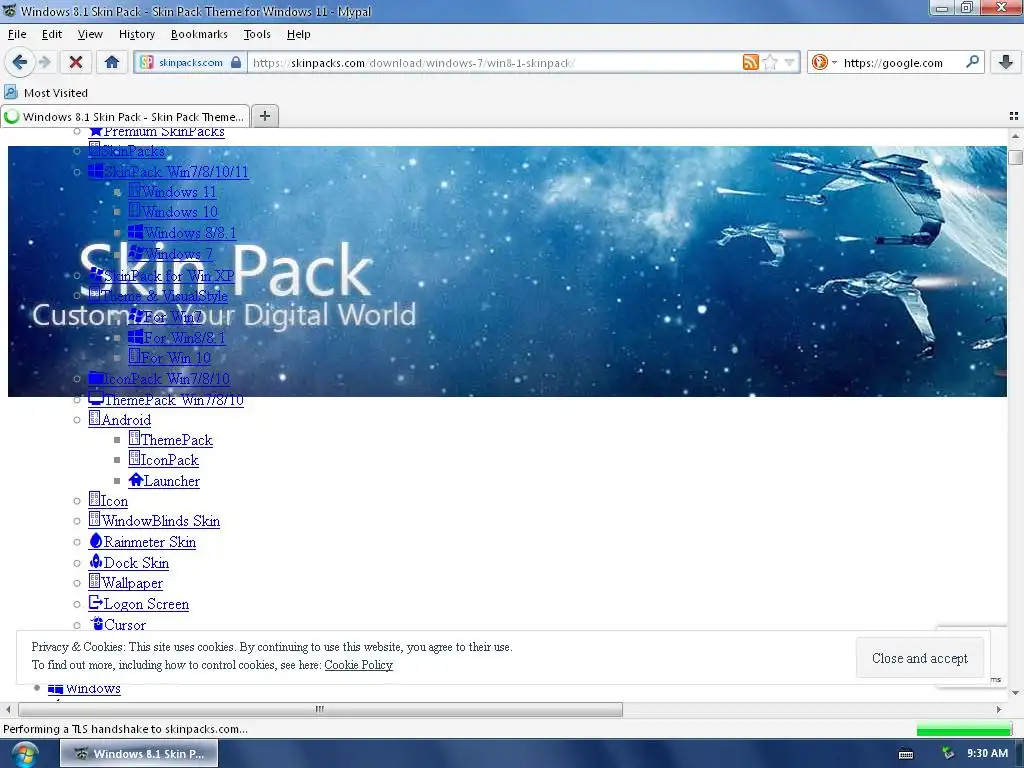Open the Bookmarks menu
Screen dimensions: 1024x768
pyautogui.click(x=199, y=34)
